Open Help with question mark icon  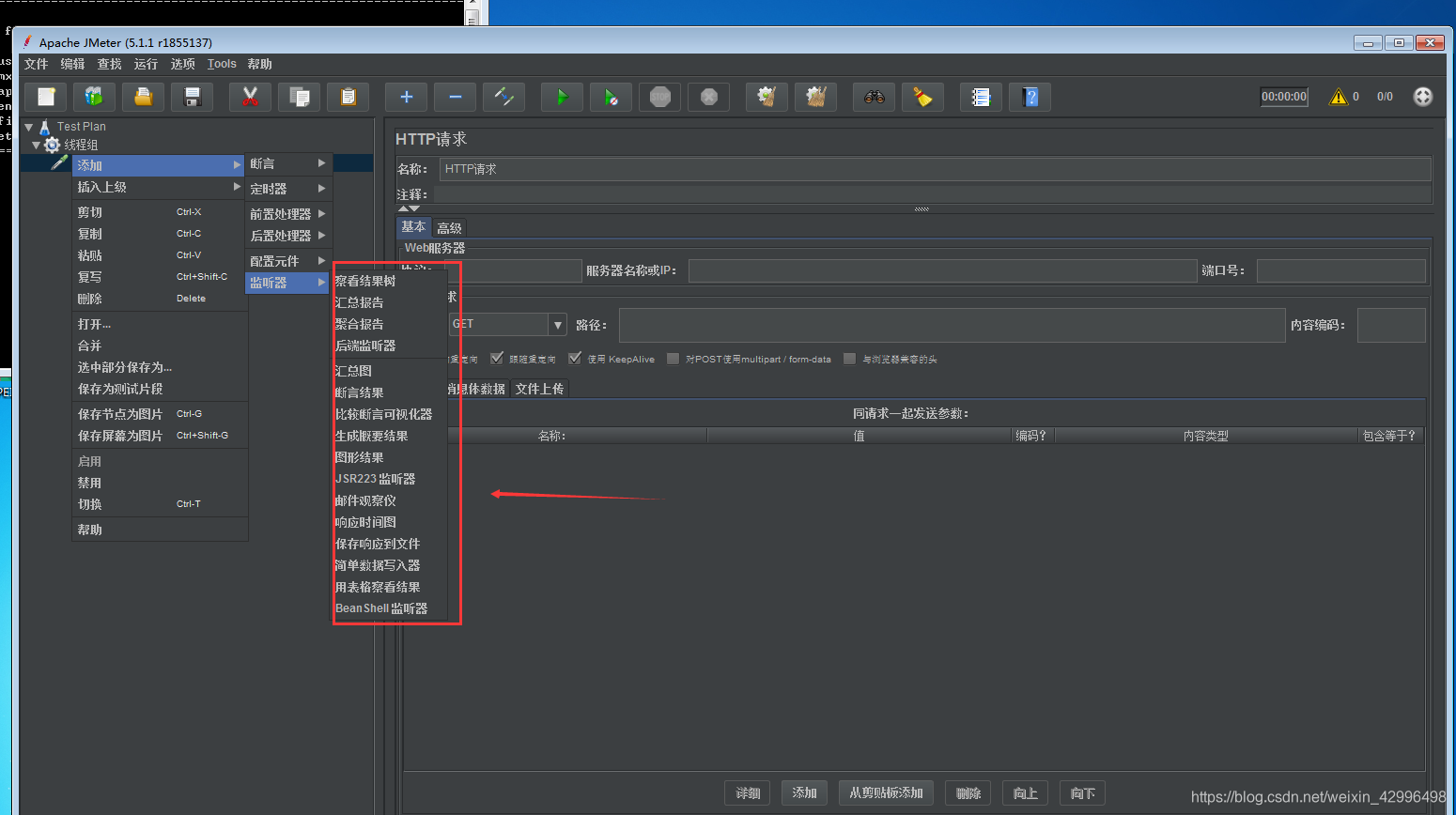[1030, 97]
